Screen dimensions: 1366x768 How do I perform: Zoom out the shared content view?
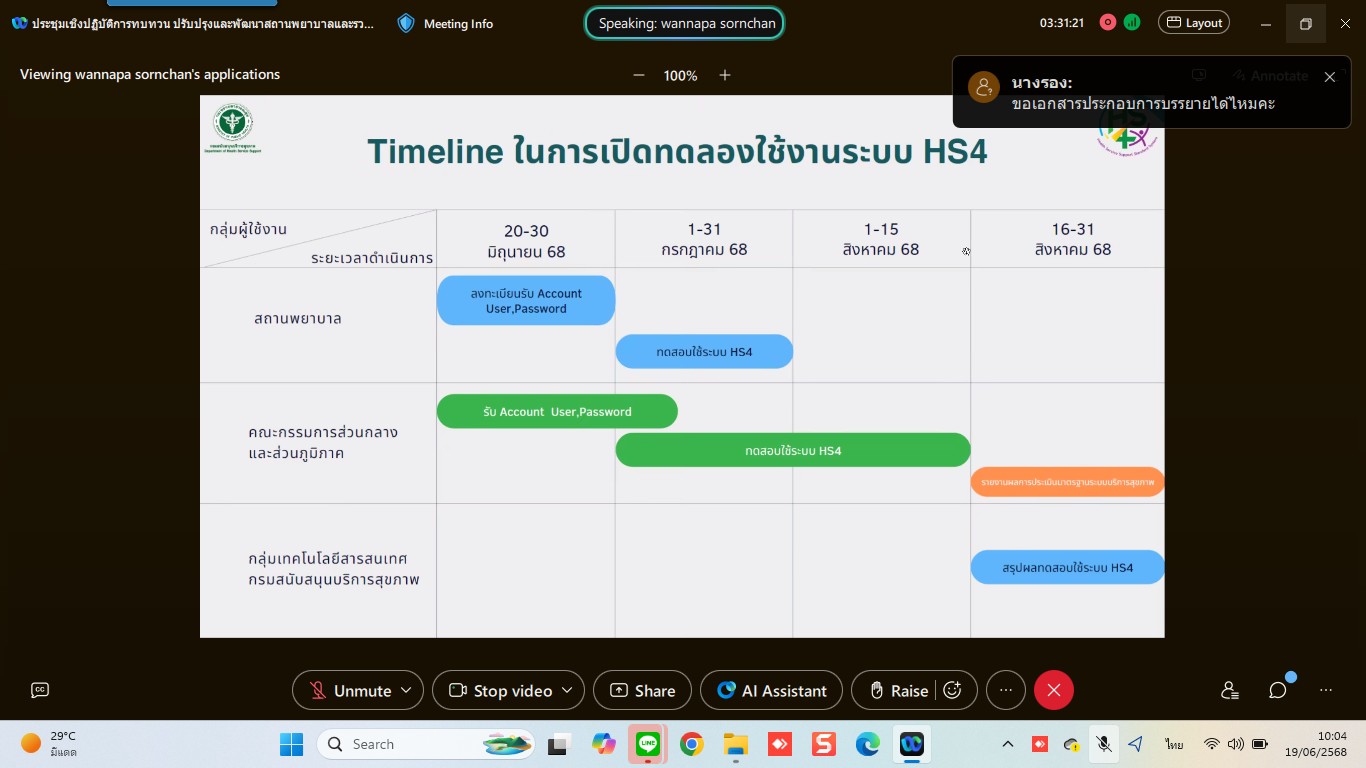tap(639, 75)
